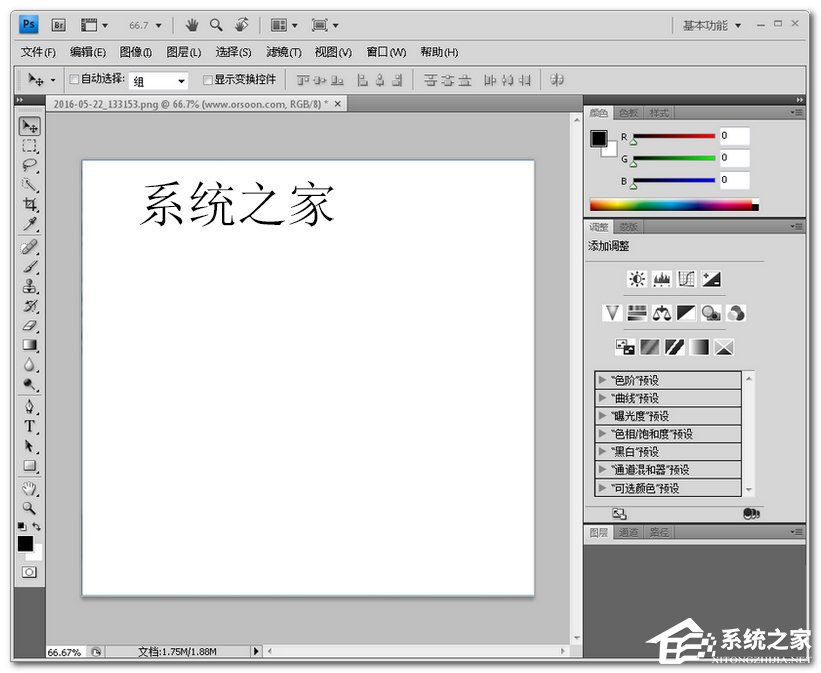Enable the 显示变换控件 checkbox
The height and width of the screenshot is (673, 821).
click(208, 79)
